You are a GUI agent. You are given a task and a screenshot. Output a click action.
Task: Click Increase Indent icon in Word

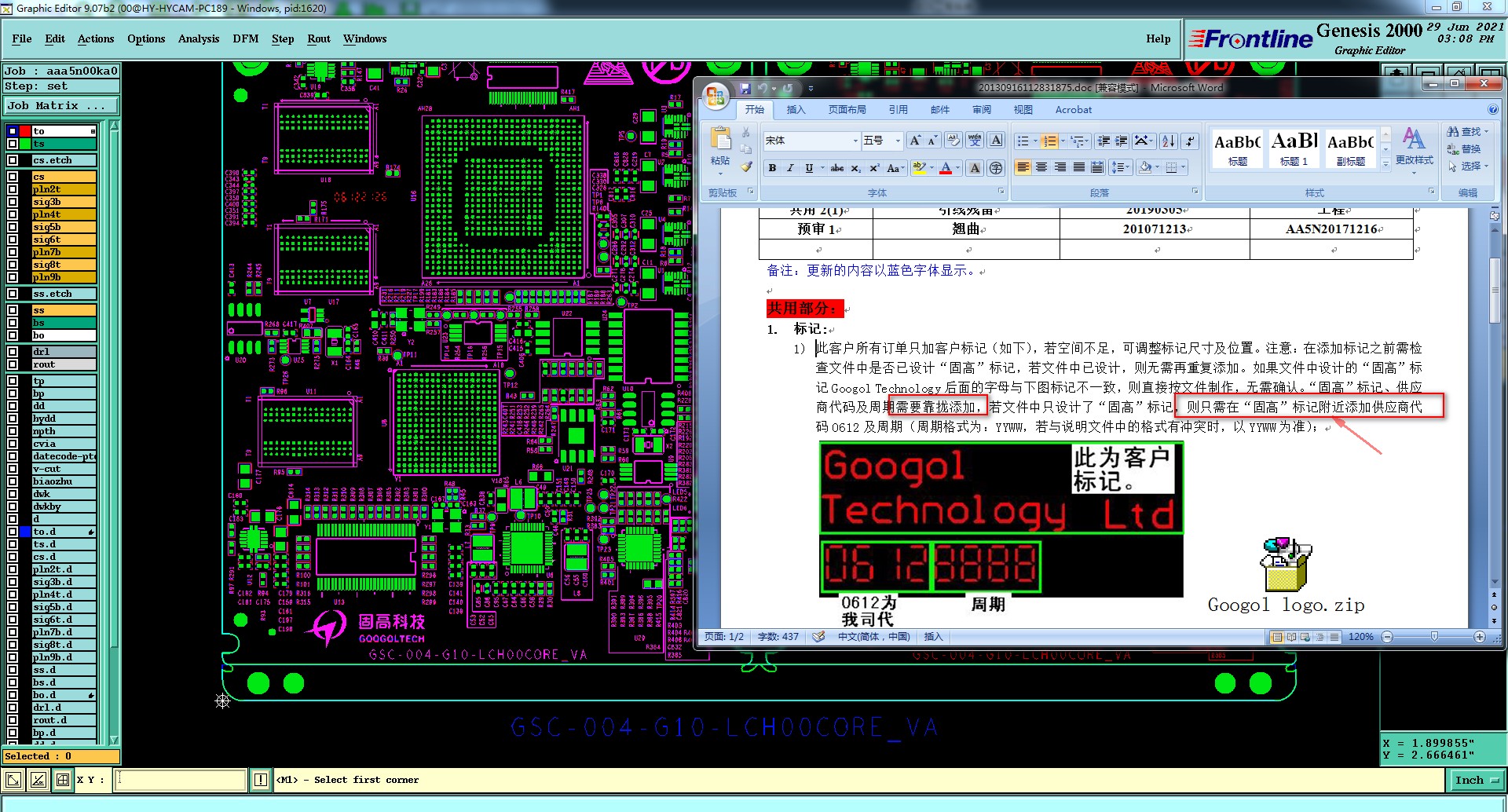(1122, 141)
